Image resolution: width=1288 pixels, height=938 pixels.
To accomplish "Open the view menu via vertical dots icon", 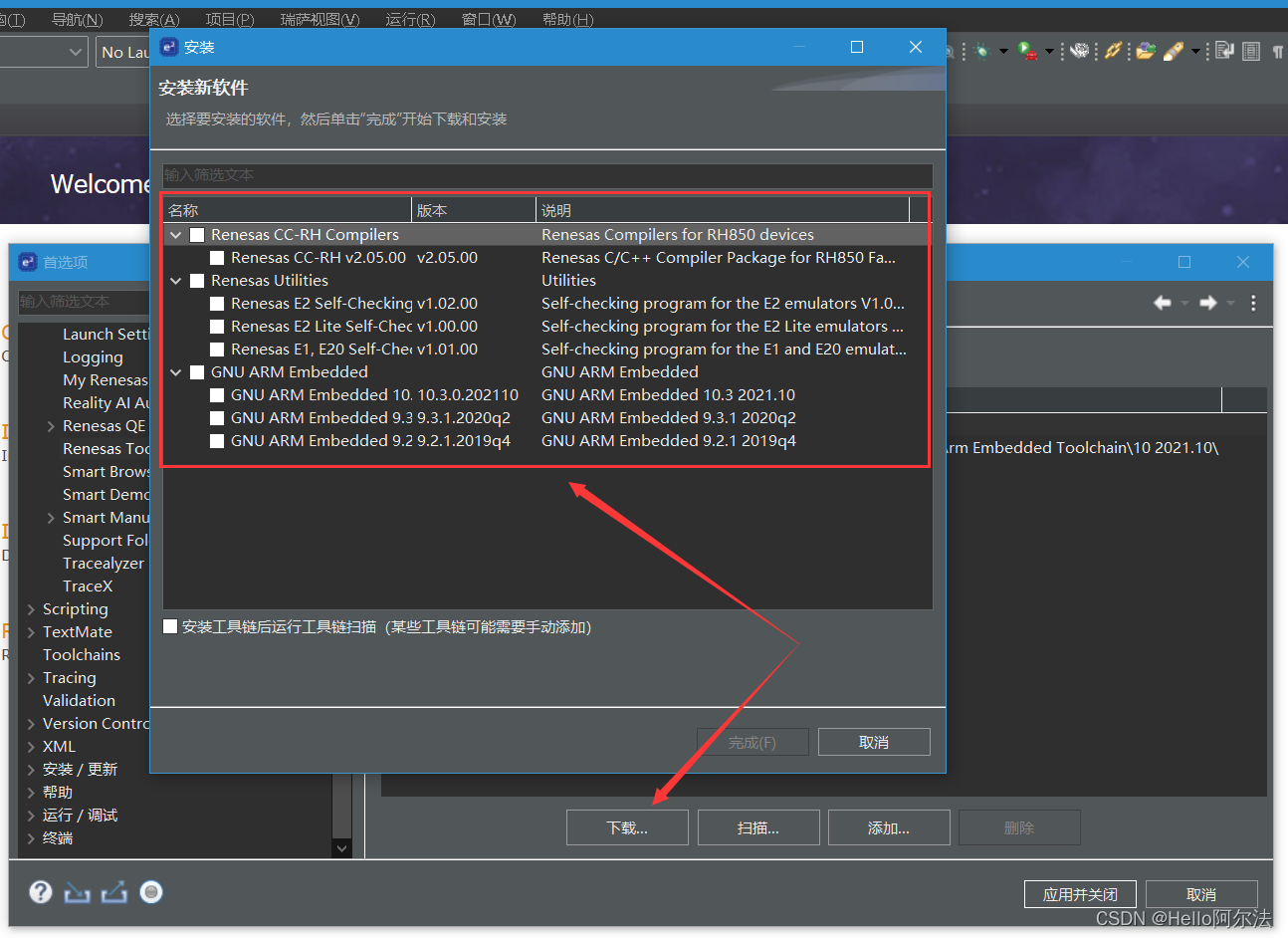I will click(x=1253, y=303).
